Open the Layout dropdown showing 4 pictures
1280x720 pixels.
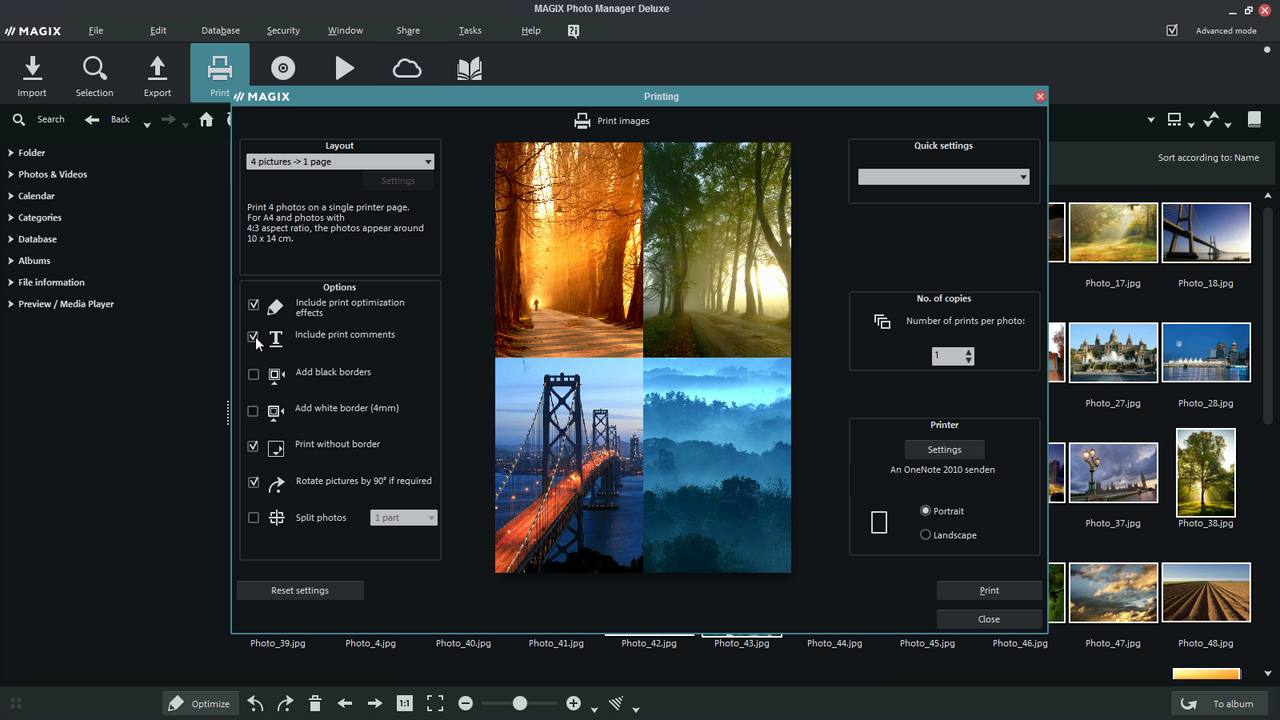(x=339, y=161)
